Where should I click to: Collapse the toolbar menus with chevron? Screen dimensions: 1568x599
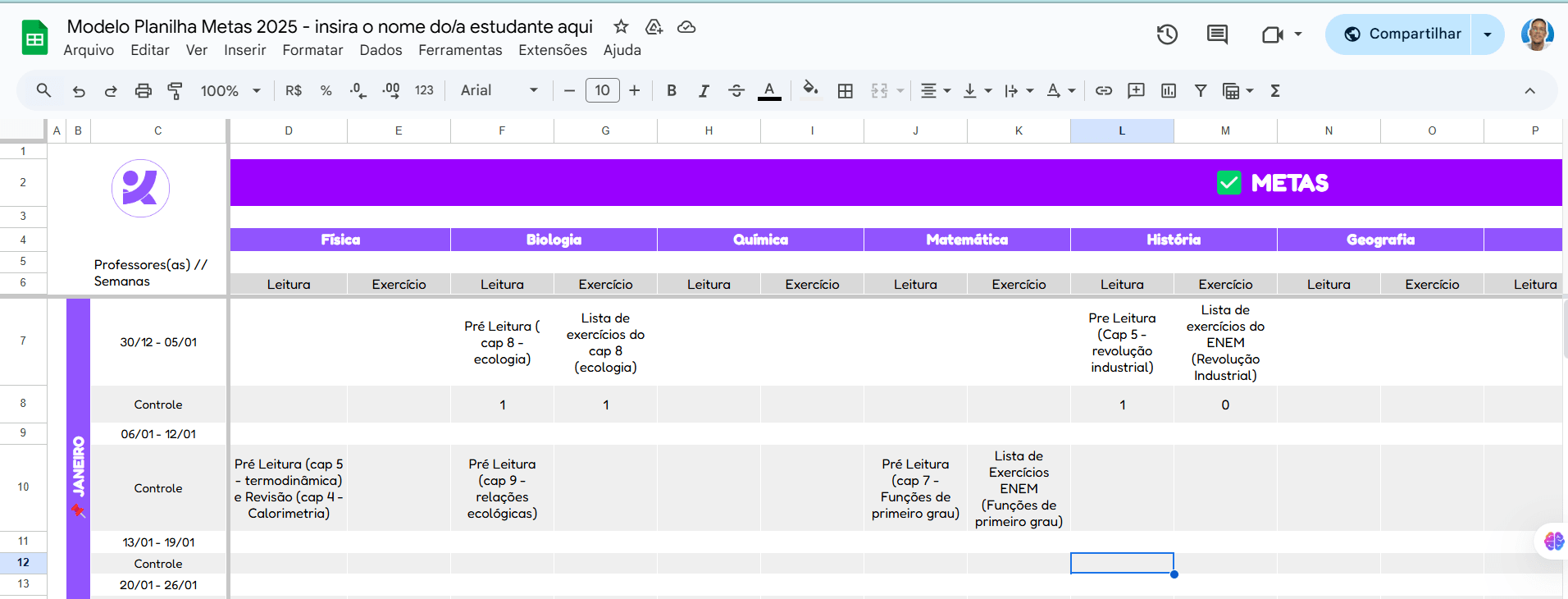coord(1529,90)
